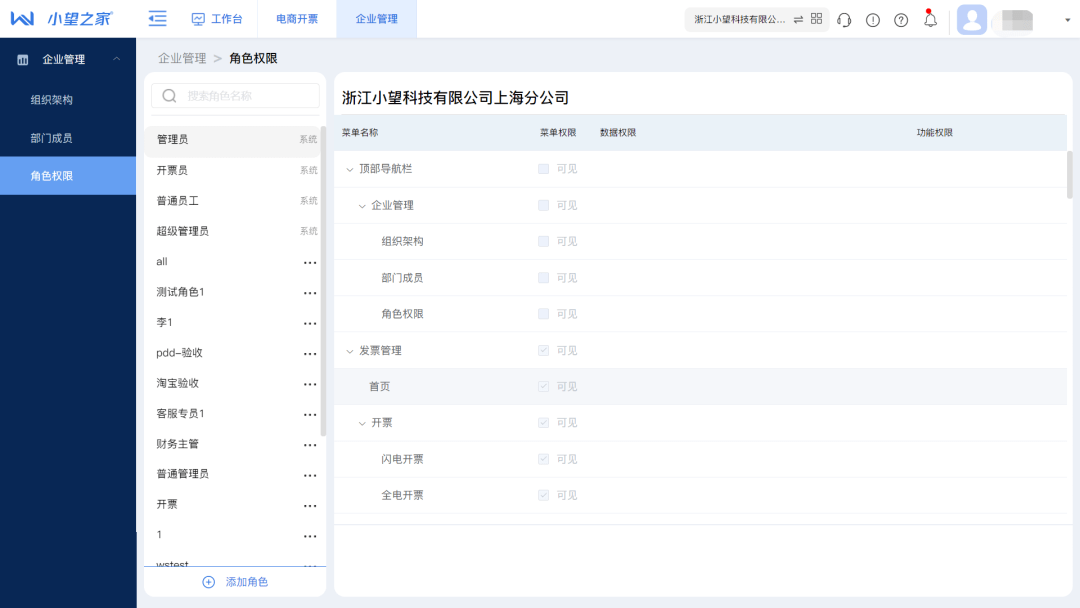Collapse the 发票管理 tree node
This screenshot has width=1080, height=608.
350,351
